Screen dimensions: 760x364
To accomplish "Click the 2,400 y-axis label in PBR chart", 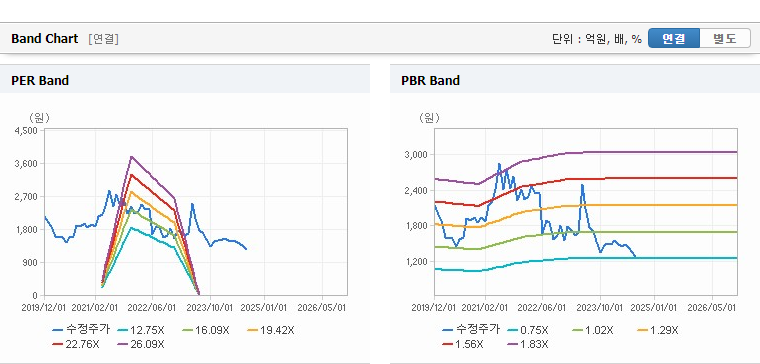I will pos(417,190).
